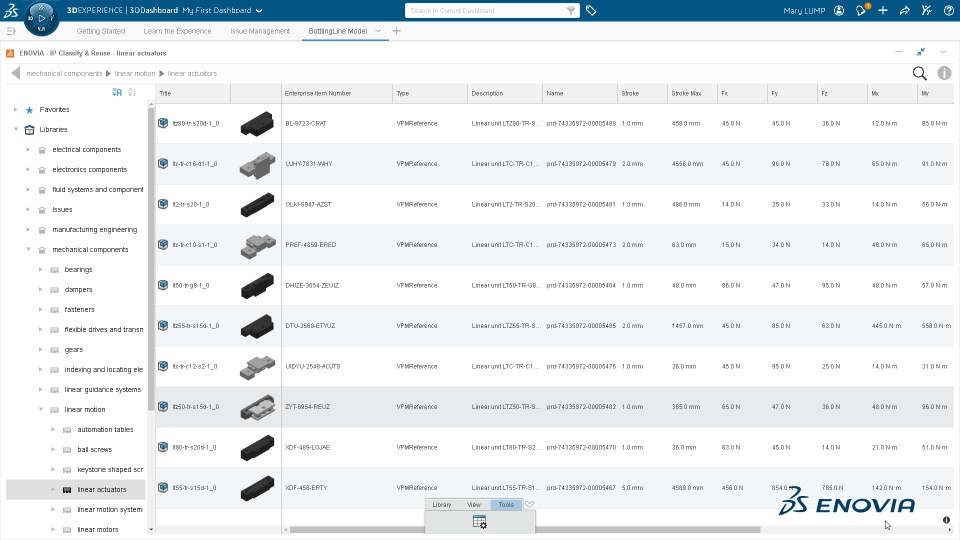Expand the Favorites node
Image resolution: width=960 pixels, height=540 pixels.
15,110
